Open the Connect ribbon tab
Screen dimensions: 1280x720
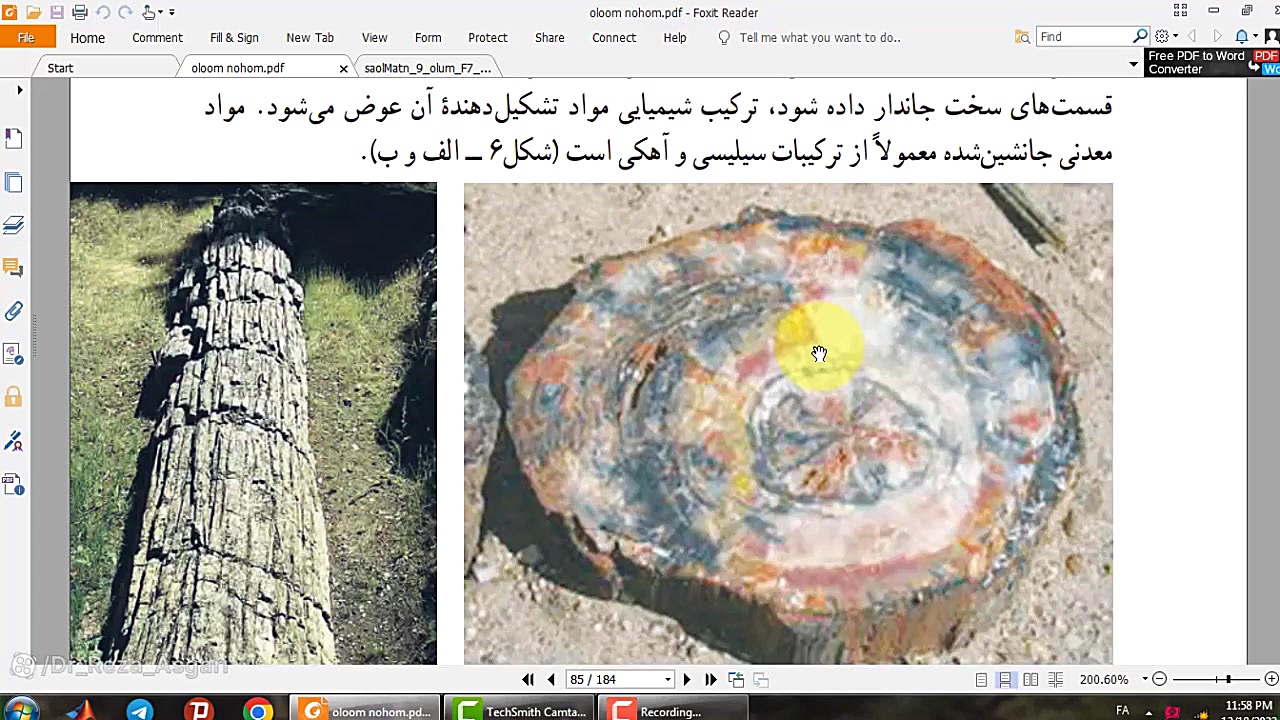(x=614, y=37)
